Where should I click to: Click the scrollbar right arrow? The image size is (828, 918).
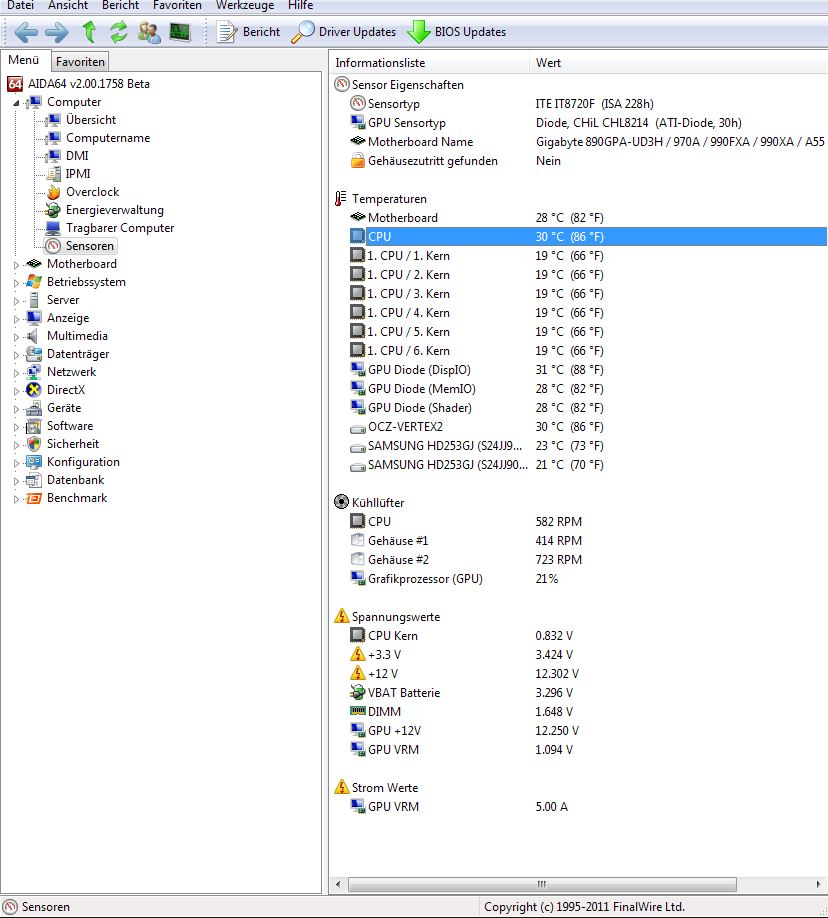pyautogui.click(x=819, y=884)
